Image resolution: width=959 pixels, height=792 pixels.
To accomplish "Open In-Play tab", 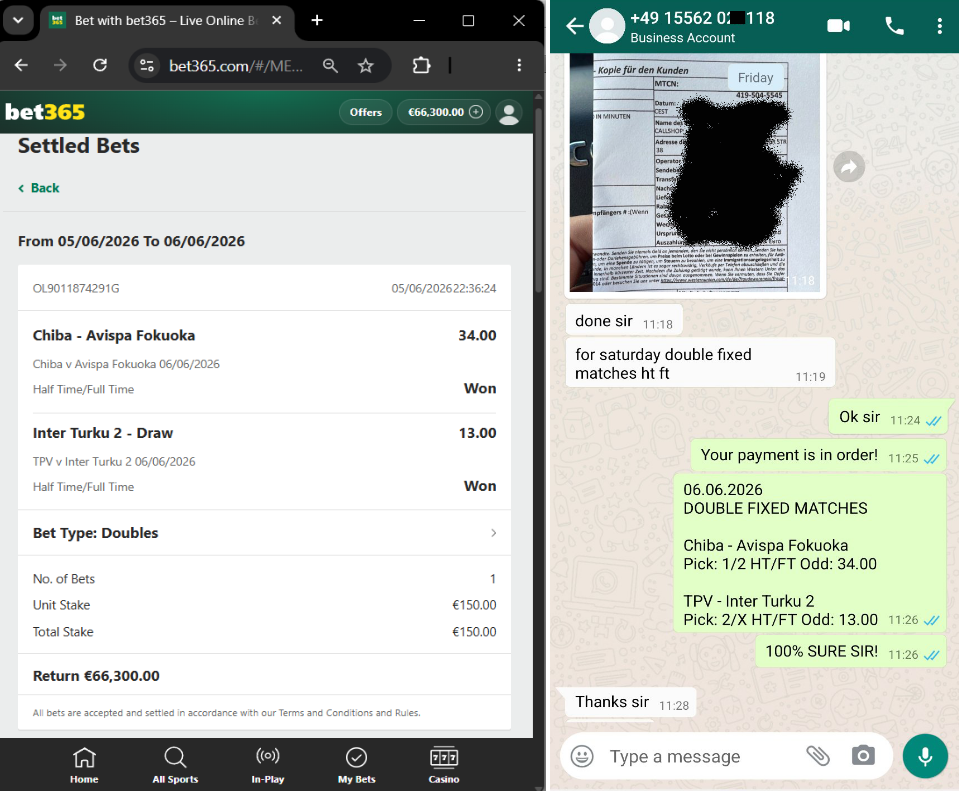I will (268, 764).
